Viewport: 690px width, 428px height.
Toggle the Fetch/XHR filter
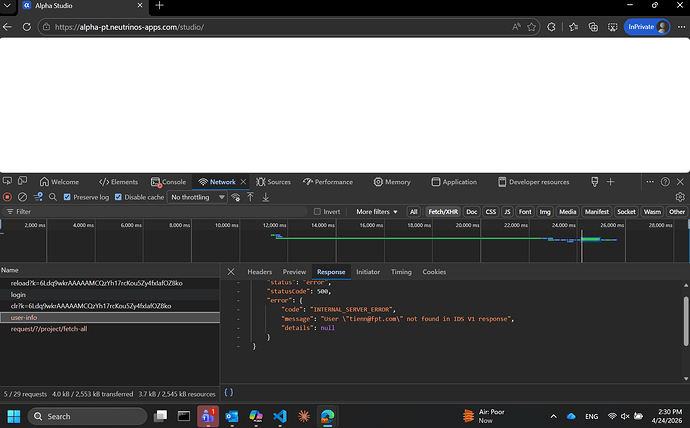[443, 212]
